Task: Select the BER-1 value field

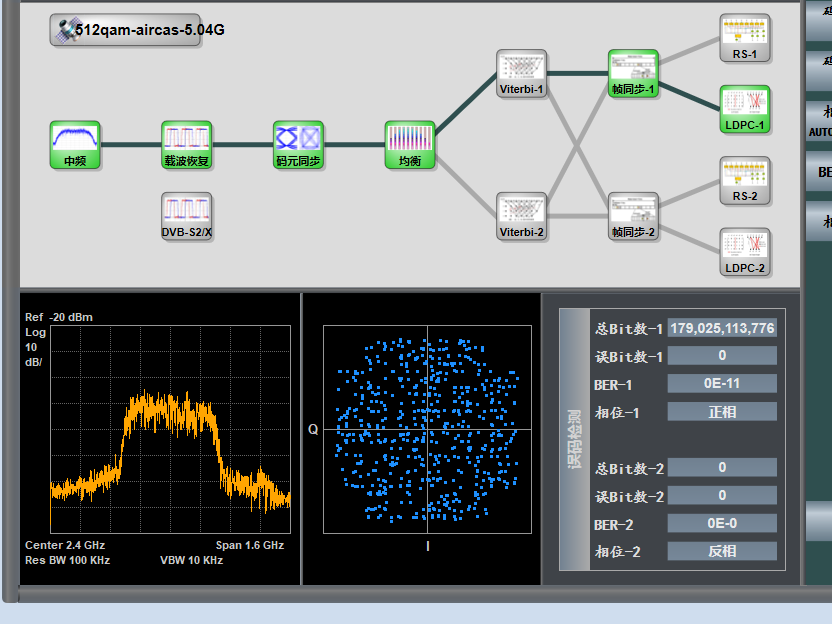Action: point(722,384)
